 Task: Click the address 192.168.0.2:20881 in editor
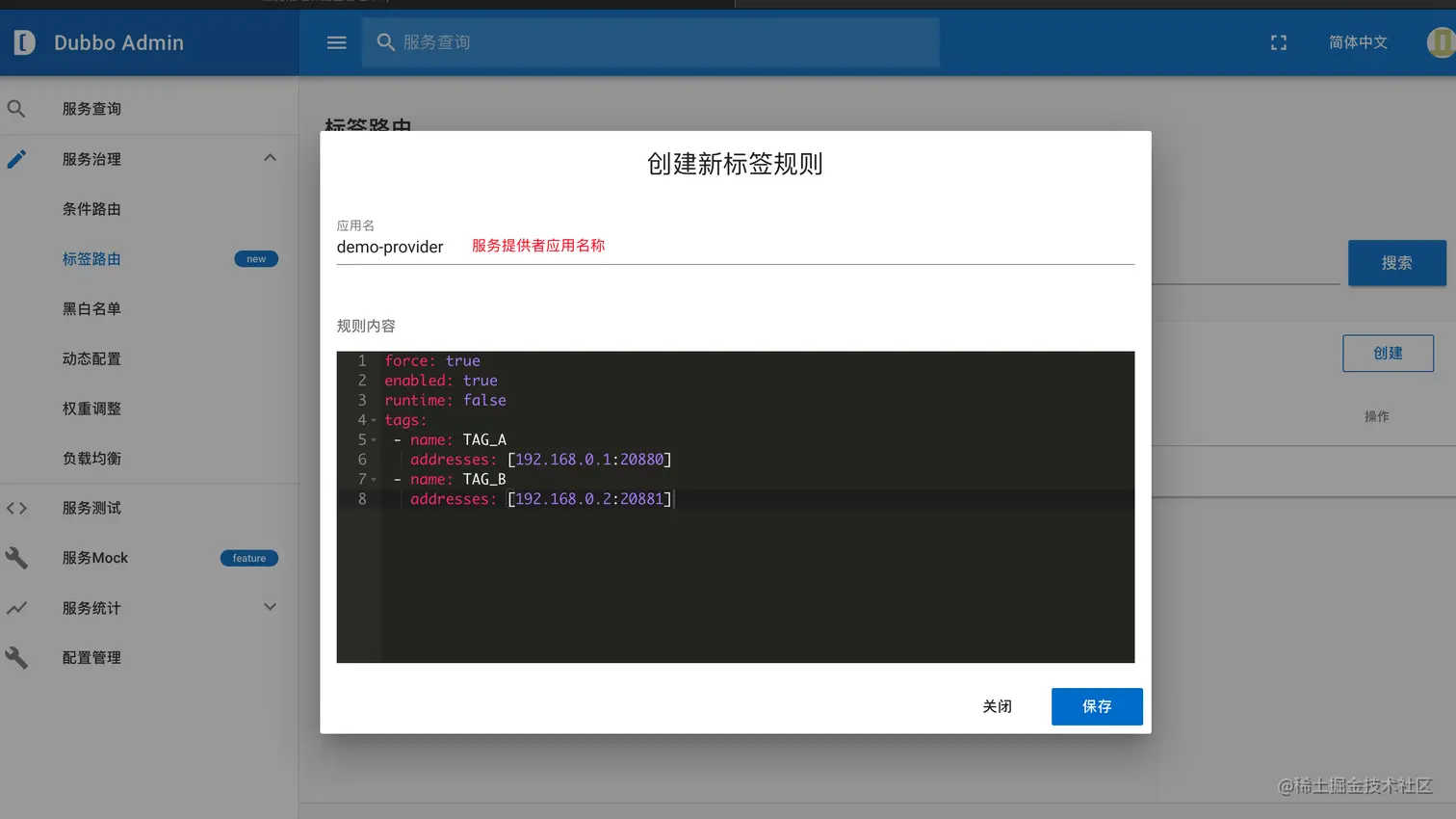tap(589, 499)
